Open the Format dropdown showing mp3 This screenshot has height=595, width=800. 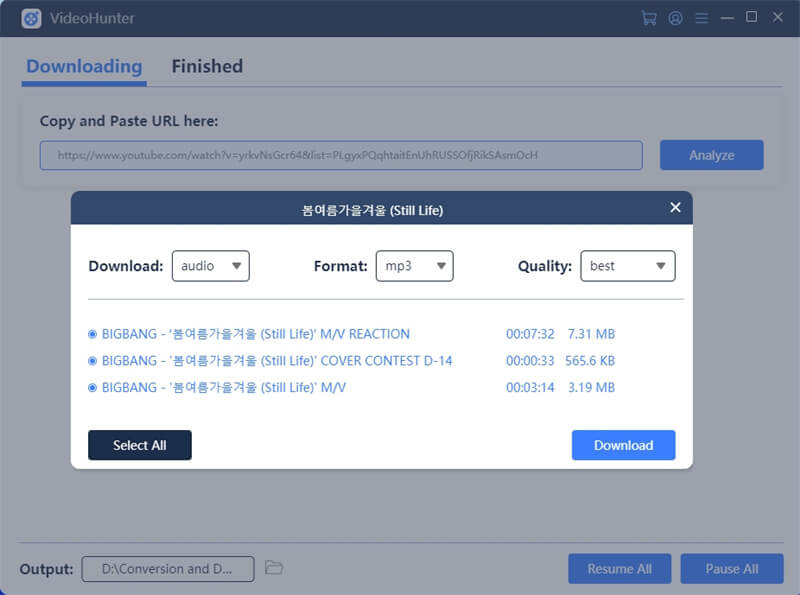[414, 266]
